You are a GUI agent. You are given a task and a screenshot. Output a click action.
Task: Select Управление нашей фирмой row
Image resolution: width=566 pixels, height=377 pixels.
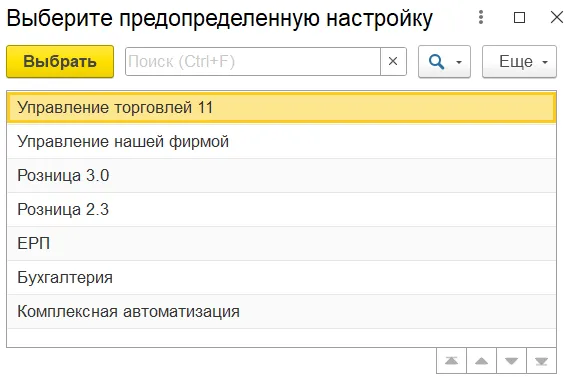tap(282, 142)
